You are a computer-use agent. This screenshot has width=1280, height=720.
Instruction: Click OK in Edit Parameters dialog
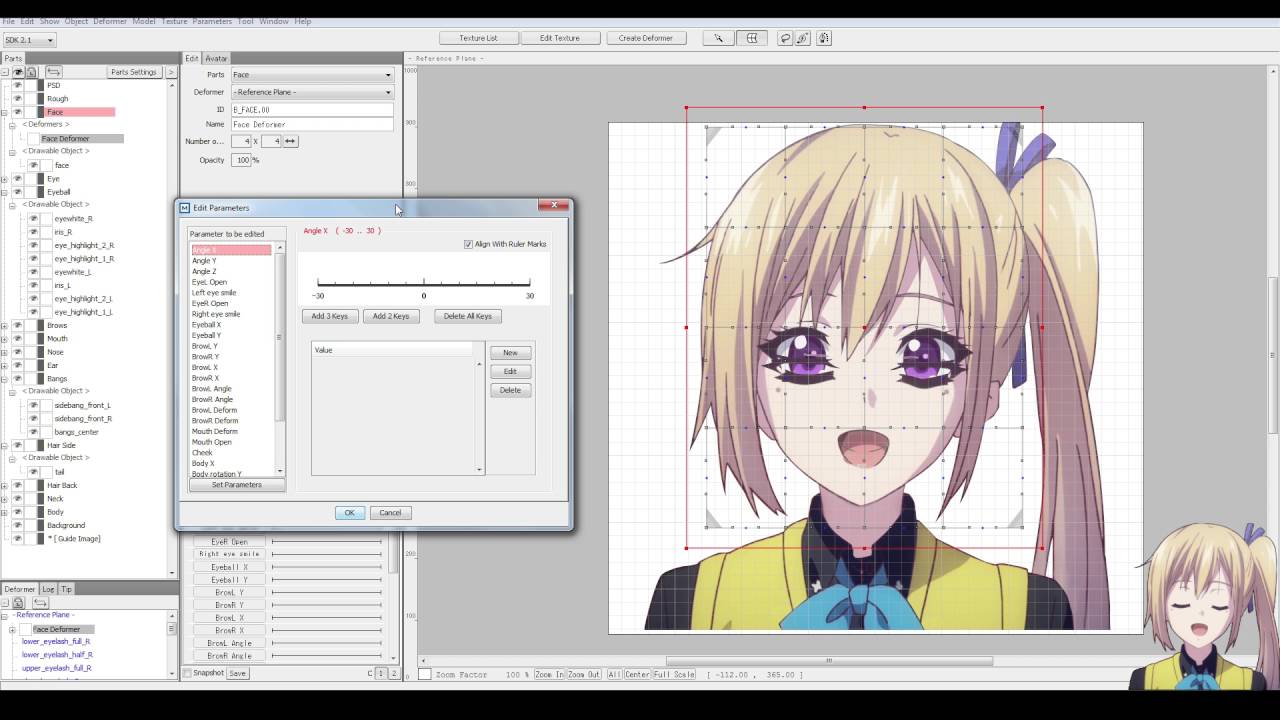coord(349,513)
